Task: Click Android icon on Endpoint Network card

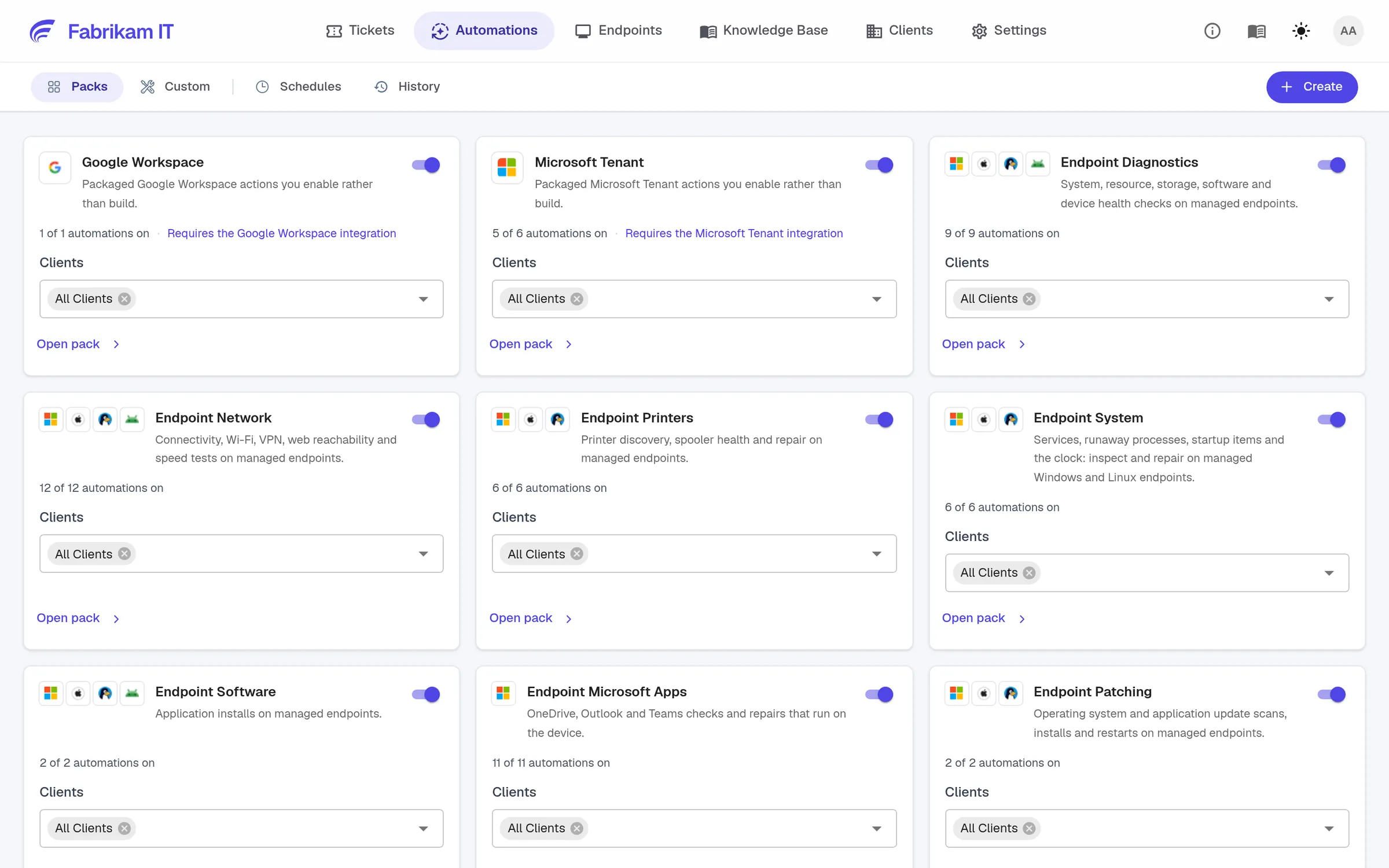Action: [132, 420]
